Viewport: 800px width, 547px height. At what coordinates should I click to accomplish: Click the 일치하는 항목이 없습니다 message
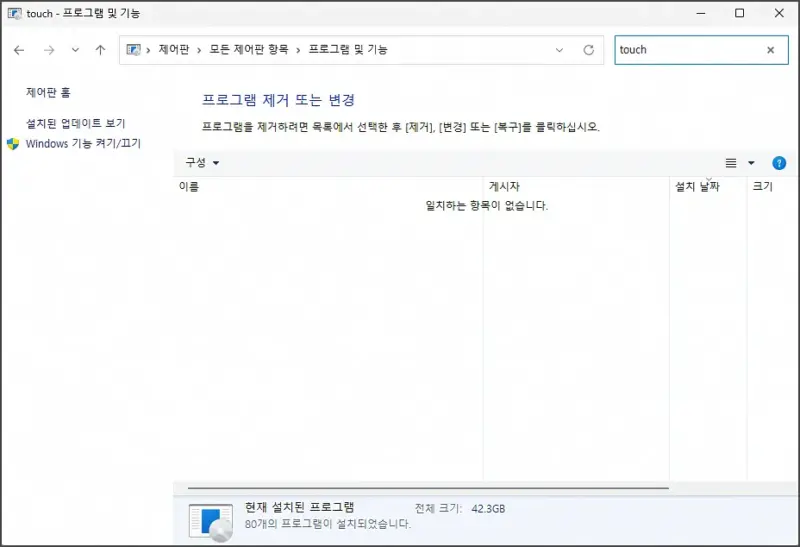tap(486, 206)
